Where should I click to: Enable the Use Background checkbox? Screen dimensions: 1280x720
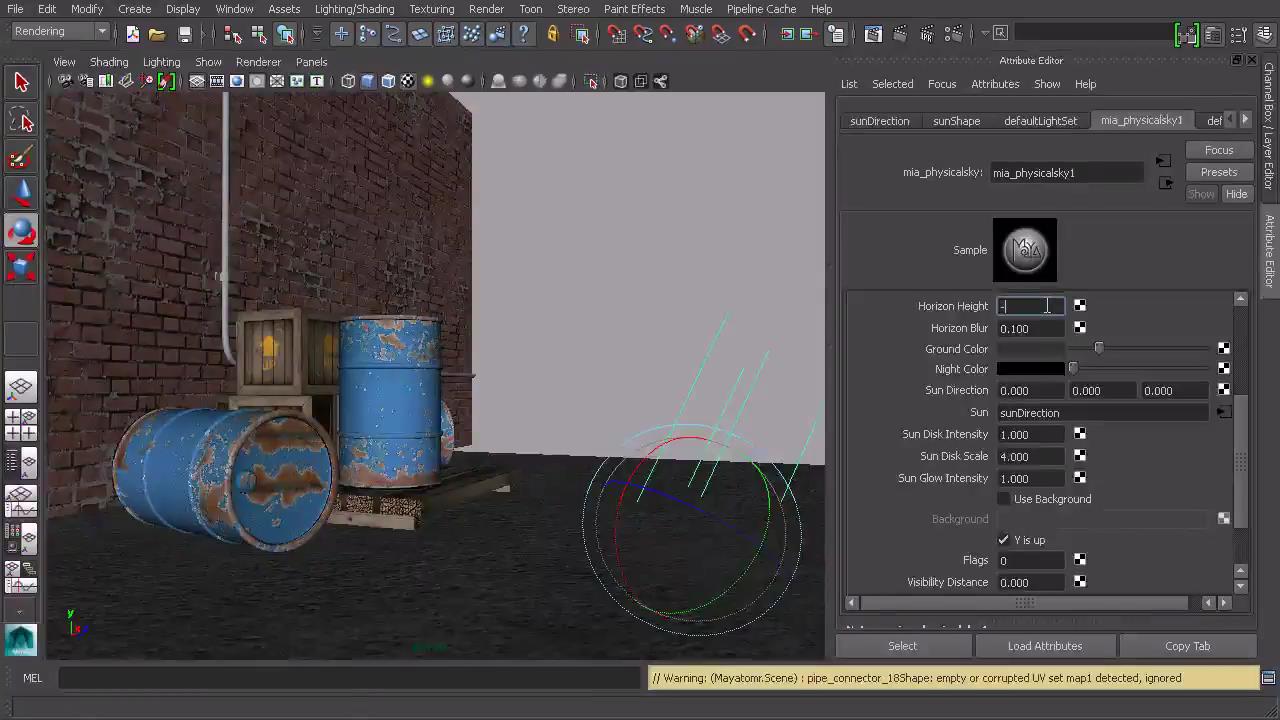(x=1004, y=499)
